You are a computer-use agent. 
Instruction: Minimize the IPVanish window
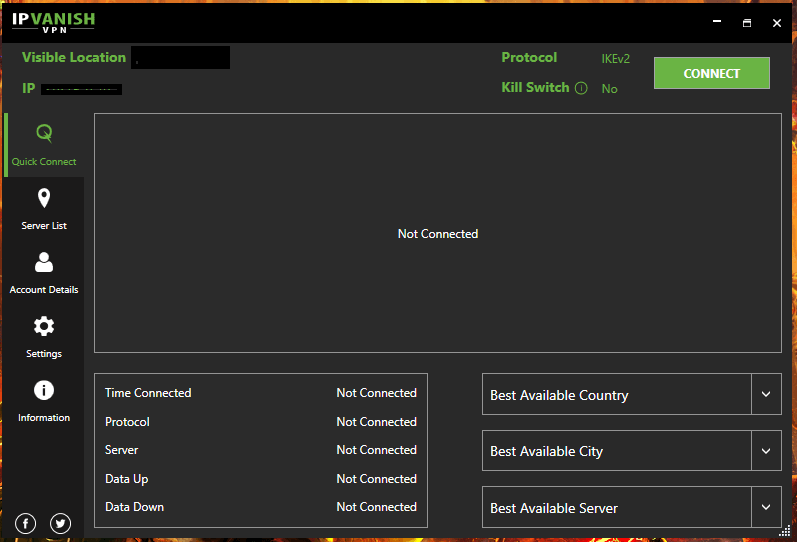click(x=717, y=22)
